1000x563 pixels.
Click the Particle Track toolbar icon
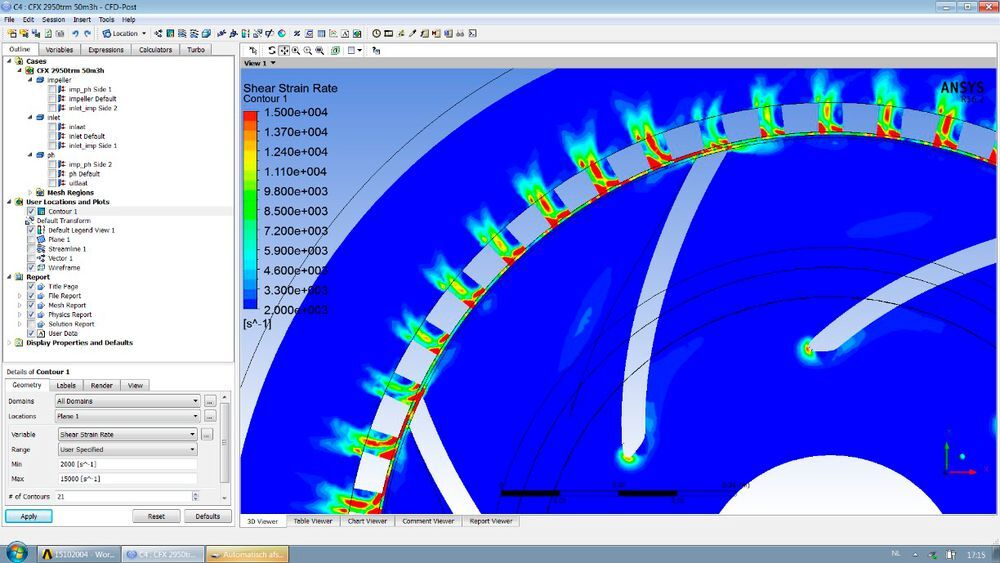pos(194,33)
